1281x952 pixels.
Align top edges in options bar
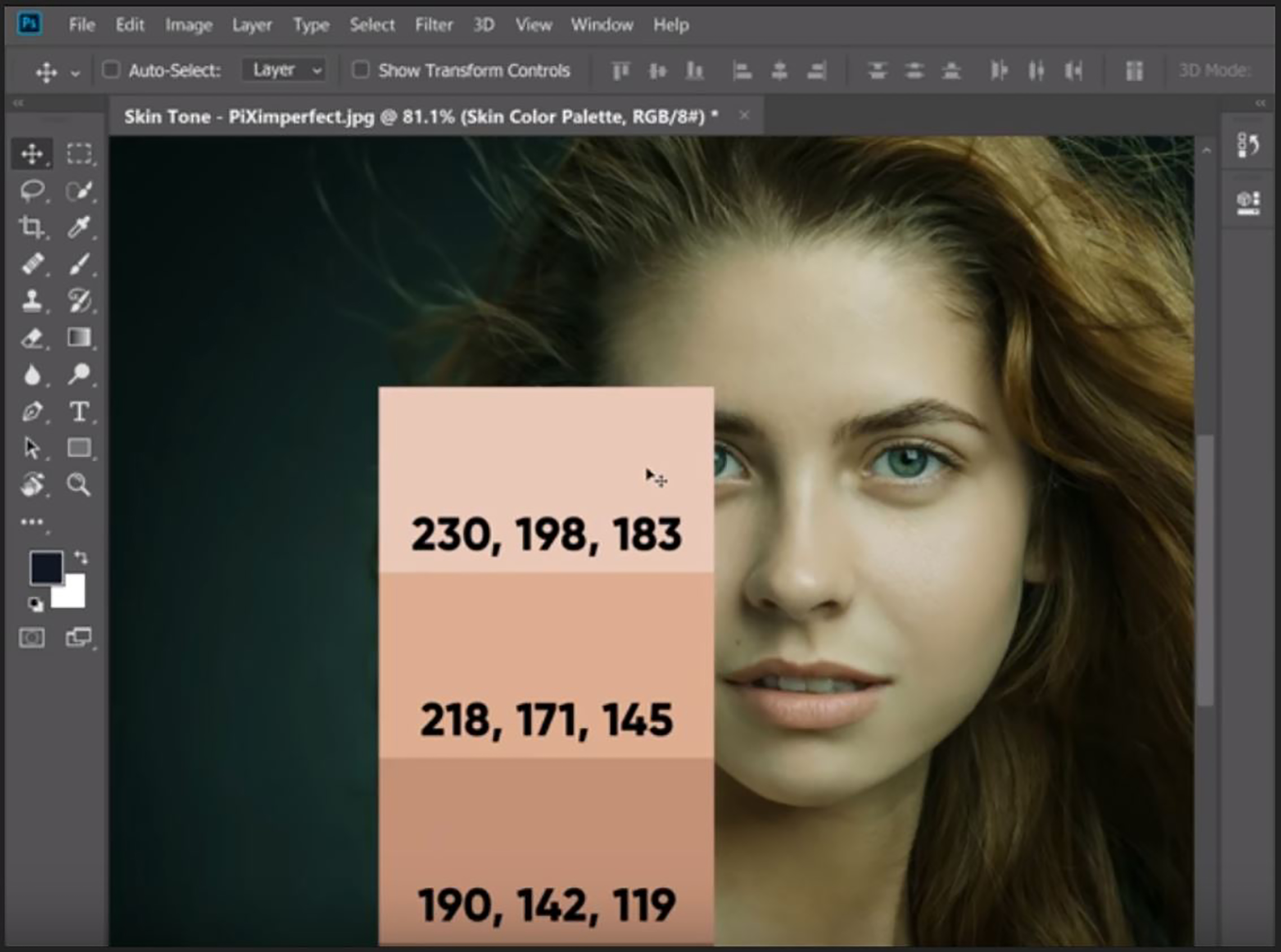pyautogui.click(x=620, y=71)
